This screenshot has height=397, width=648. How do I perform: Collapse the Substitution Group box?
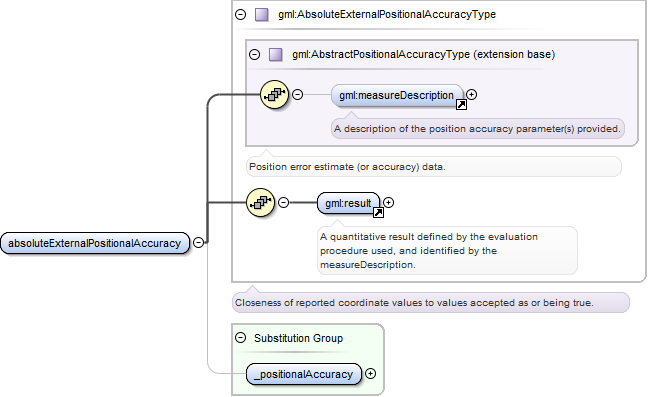241,338
